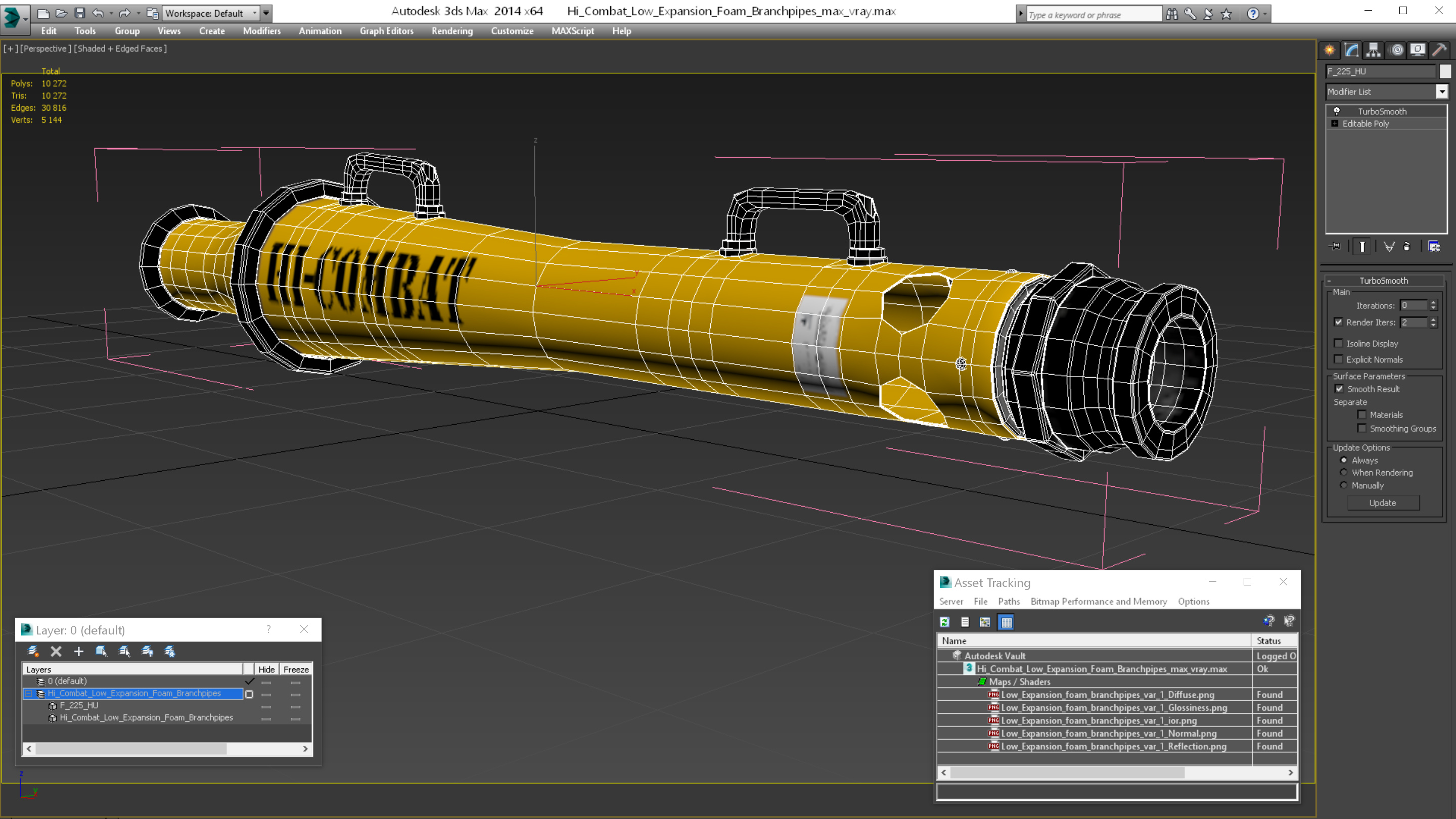The width and height of the screenshot is (1456, 819).
Task: Click the Shaded + Edged Faces viewport label
Action: [120, 49]
